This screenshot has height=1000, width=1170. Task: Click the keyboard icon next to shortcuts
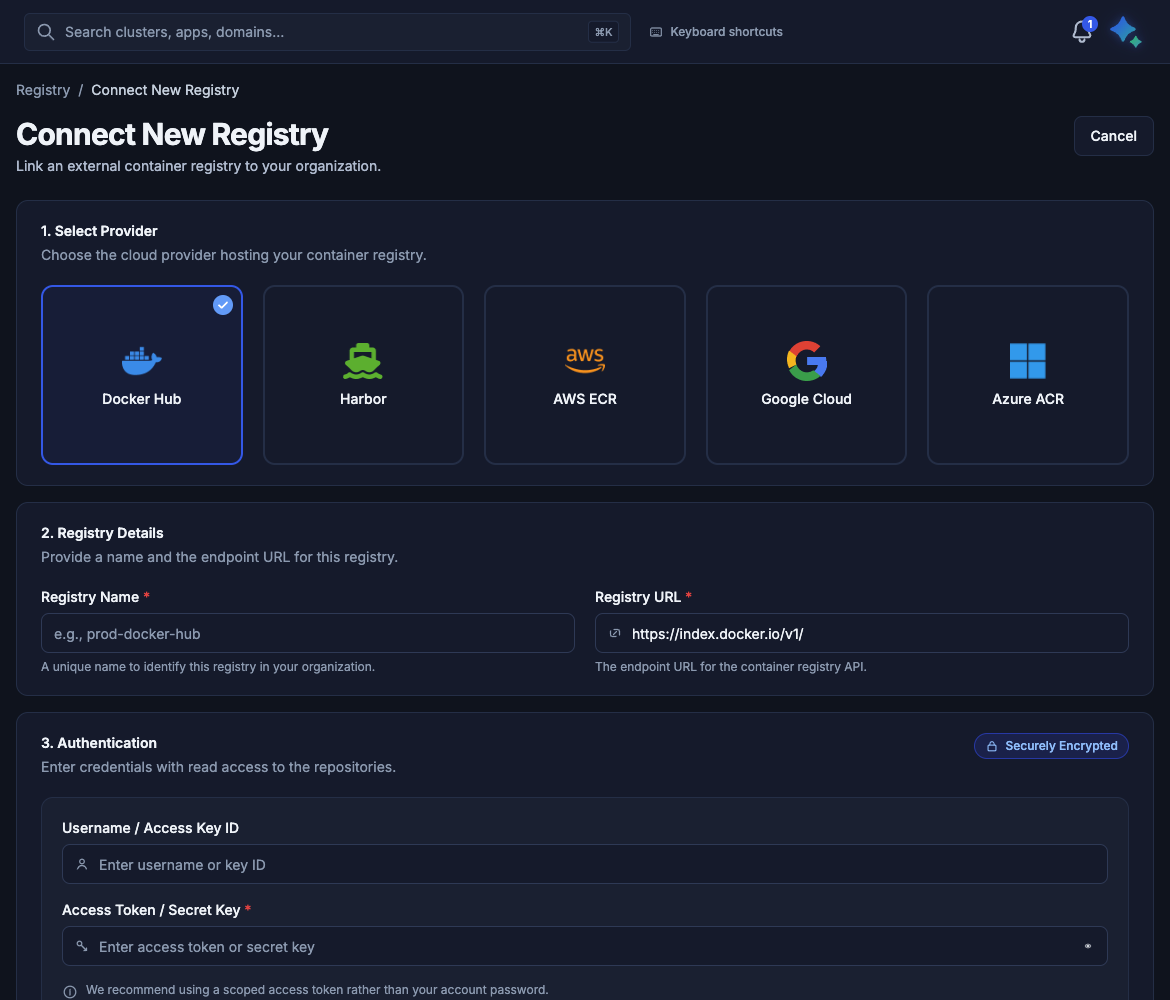tap(656, 32)
